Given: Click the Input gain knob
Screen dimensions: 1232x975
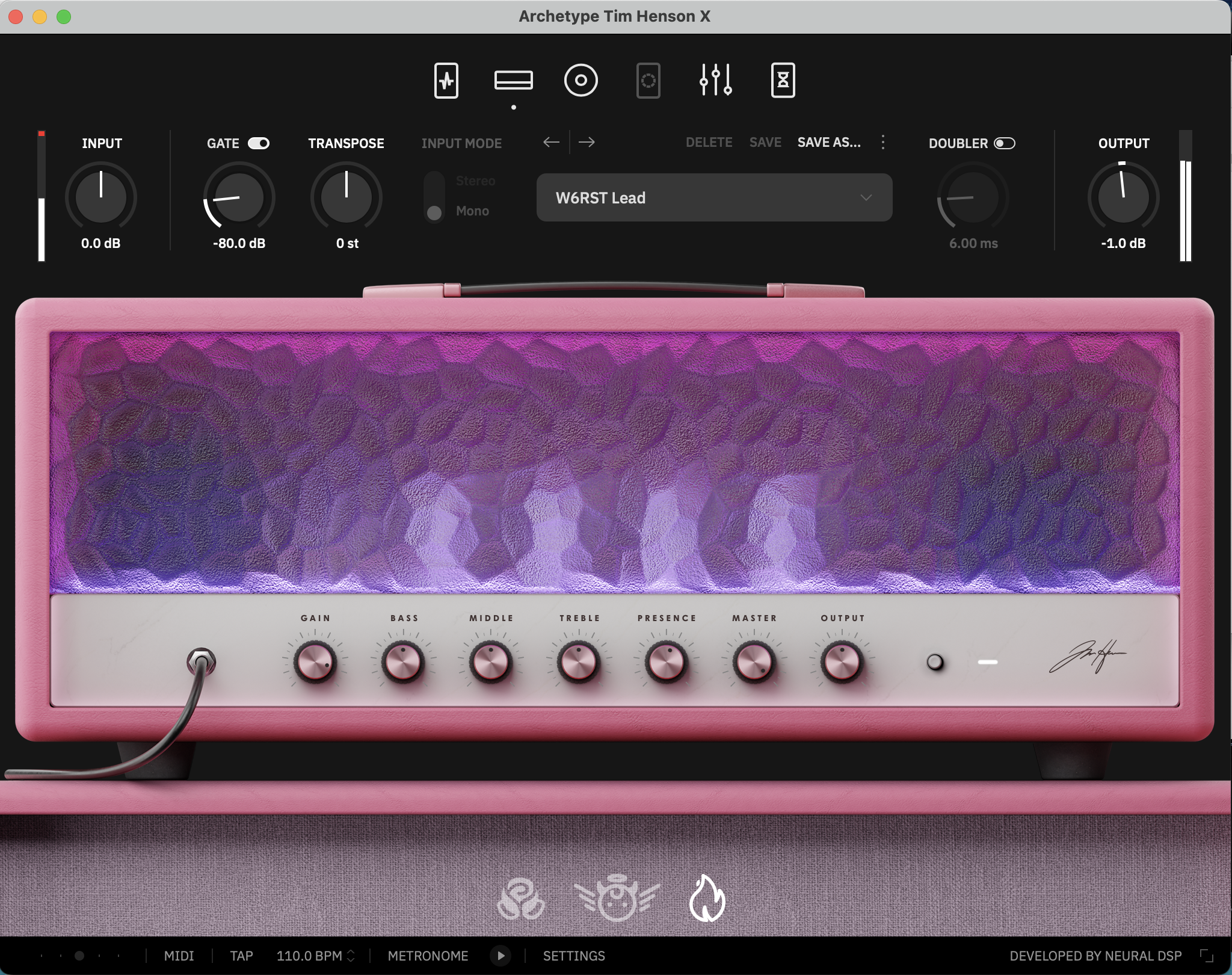Looking at the screenshot, I should pyautogui.click(x=101, y=197).
